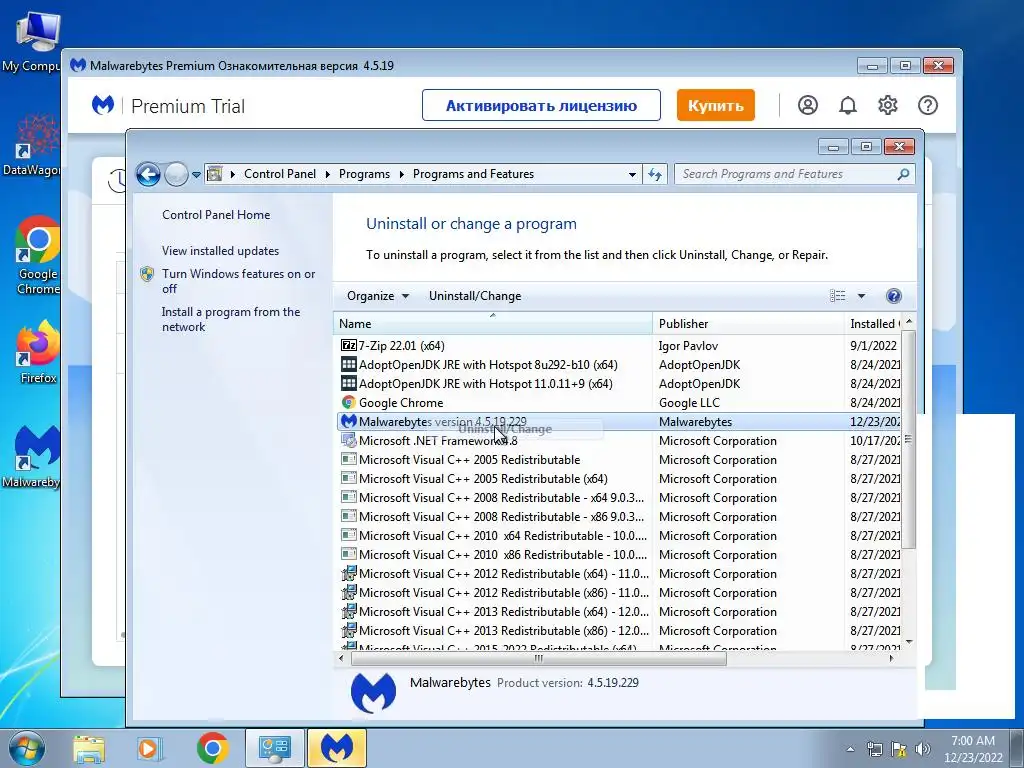This screenshot has height=768, width=1024.
Task: Click search magnifier in Programs and Features
Action: 903,174
